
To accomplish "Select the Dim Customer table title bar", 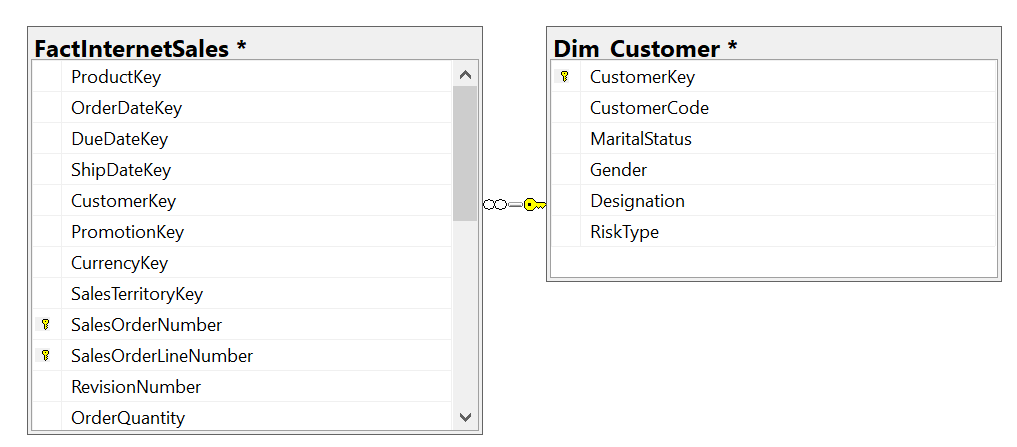I will pos(646,48).
